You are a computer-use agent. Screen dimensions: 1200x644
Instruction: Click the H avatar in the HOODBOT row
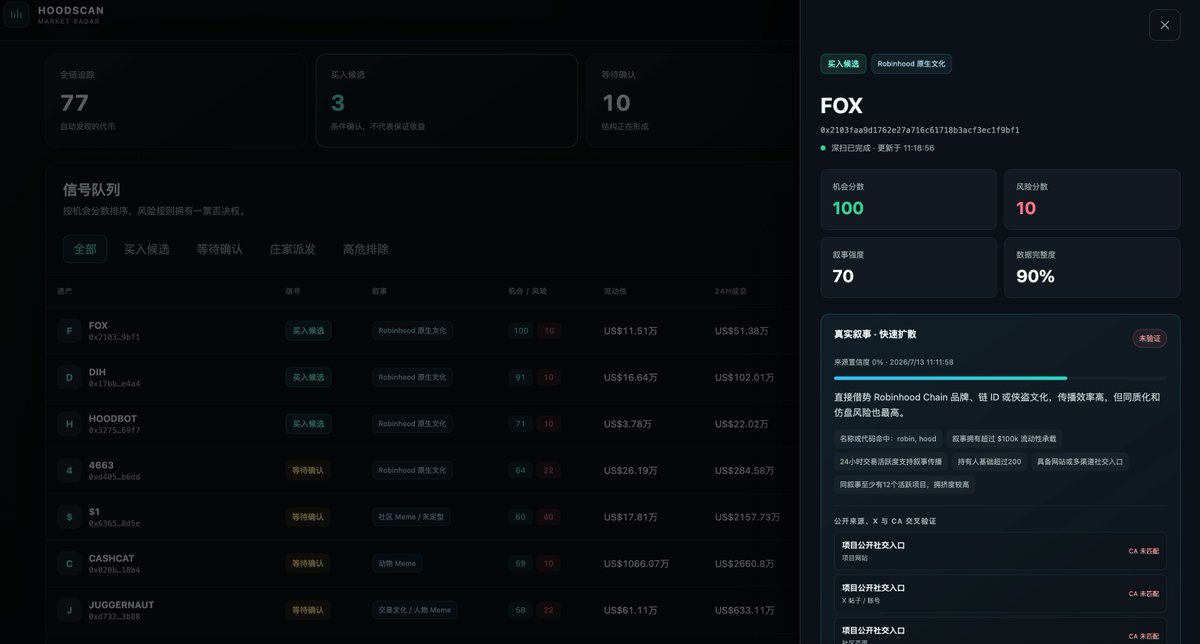(x=69, y=424)
